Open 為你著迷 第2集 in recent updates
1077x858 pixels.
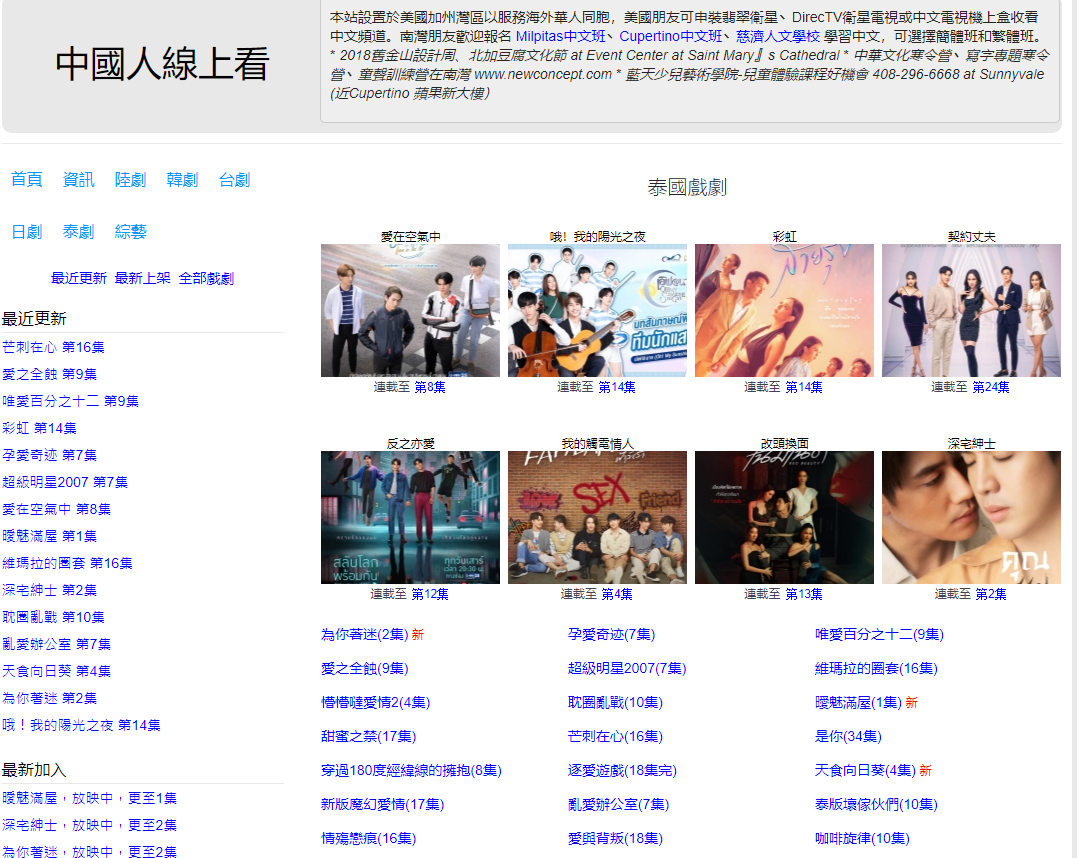point(49,698)
